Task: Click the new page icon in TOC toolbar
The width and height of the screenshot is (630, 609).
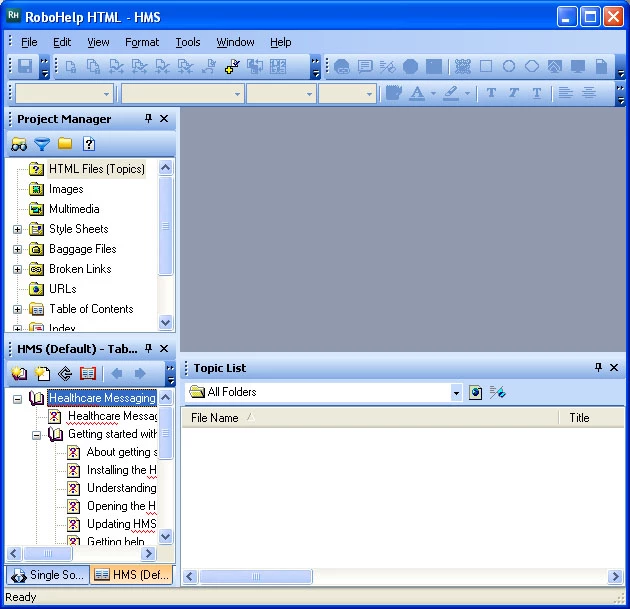Action: pyautogui.click(x=42, y=374)
